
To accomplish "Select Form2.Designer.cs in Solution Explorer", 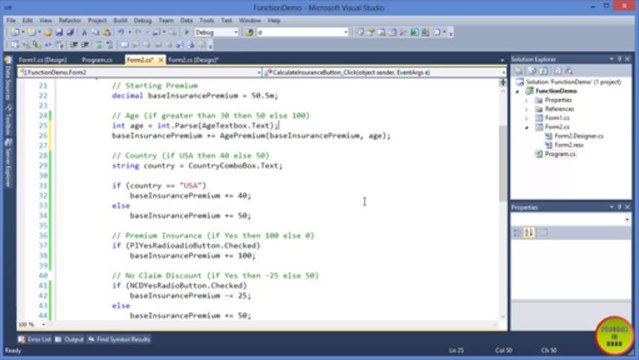I will point(579,136).
